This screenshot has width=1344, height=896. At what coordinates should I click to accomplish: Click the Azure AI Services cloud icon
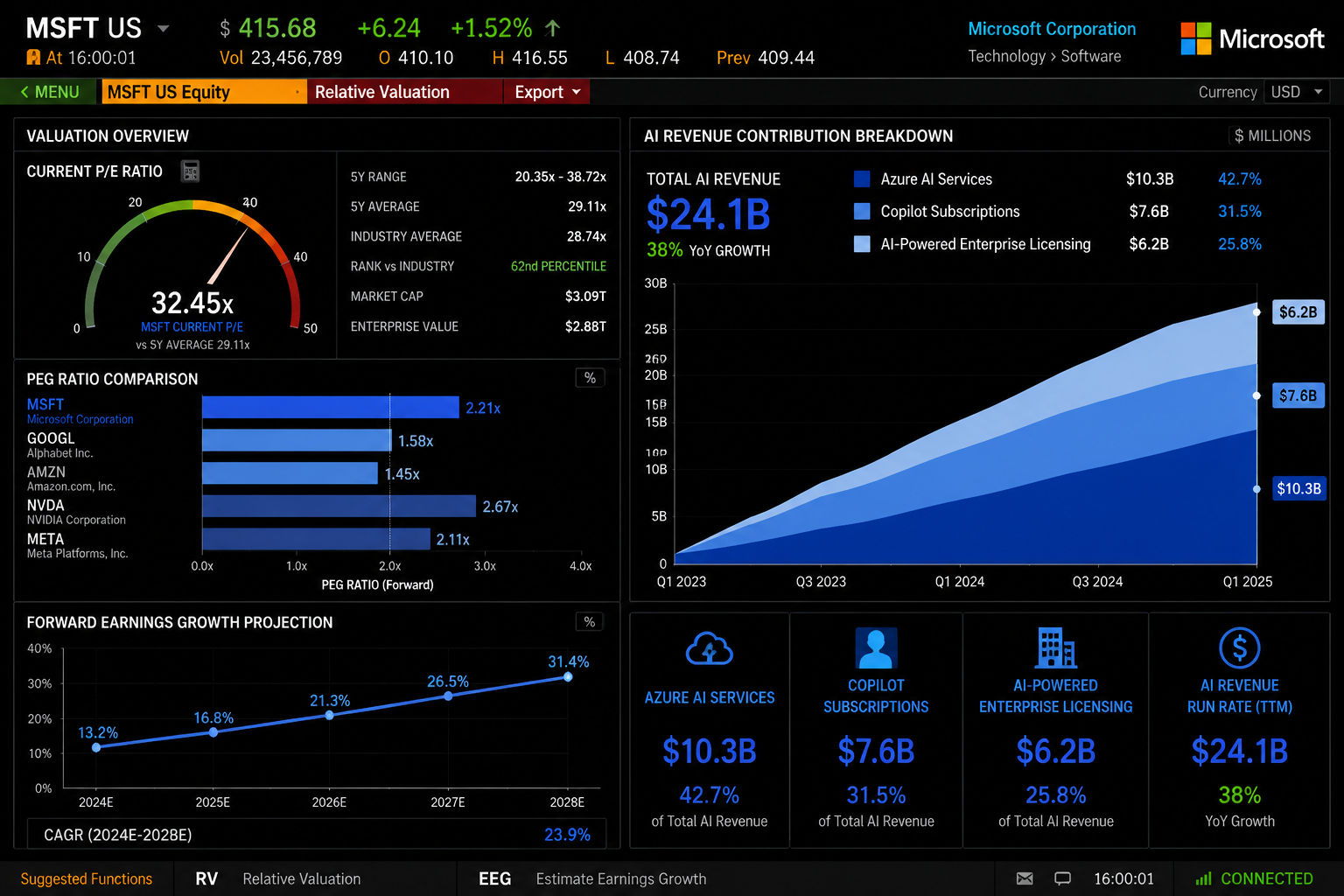coord(709,649)
